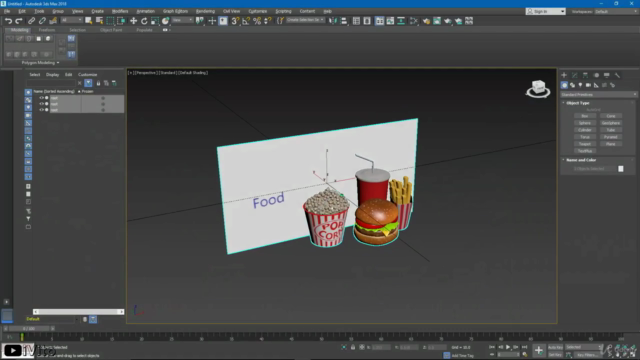640x360 pixels.
Task: Click the time slider handle
Action: coord(29,329)
